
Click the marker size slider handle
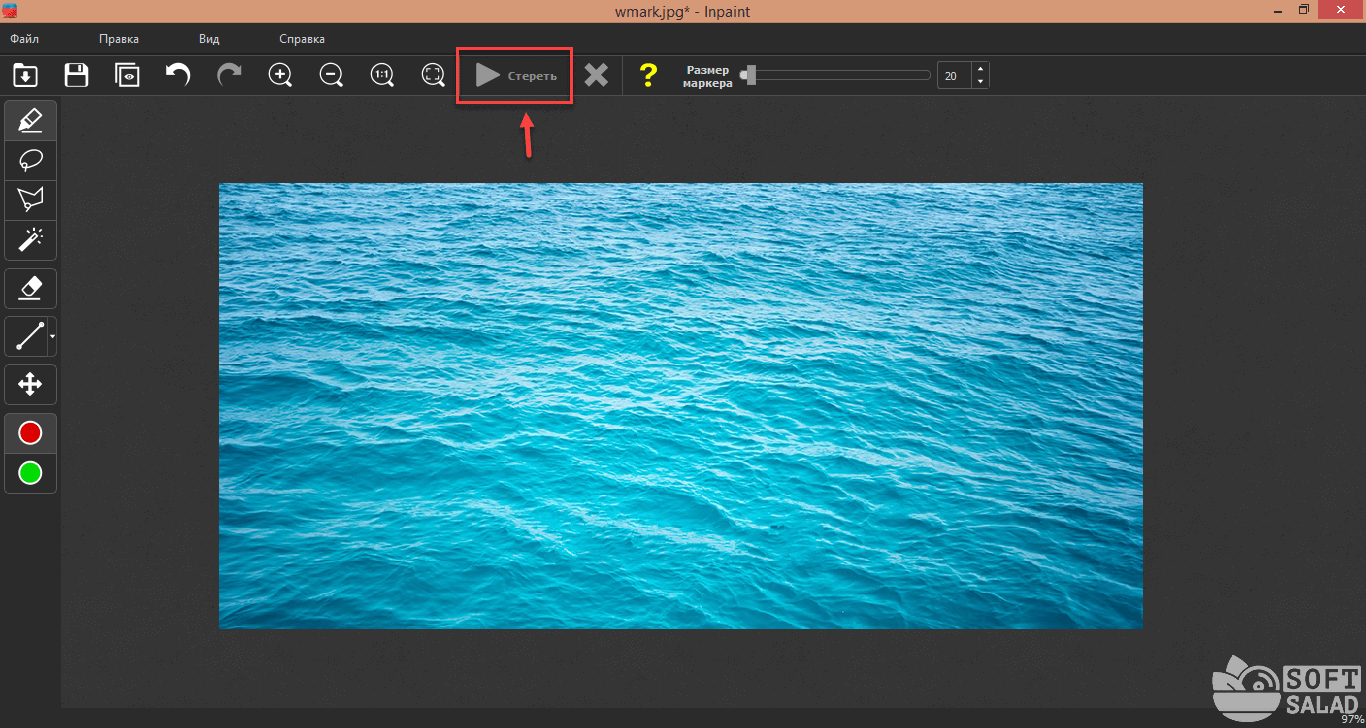pos(750,75)
